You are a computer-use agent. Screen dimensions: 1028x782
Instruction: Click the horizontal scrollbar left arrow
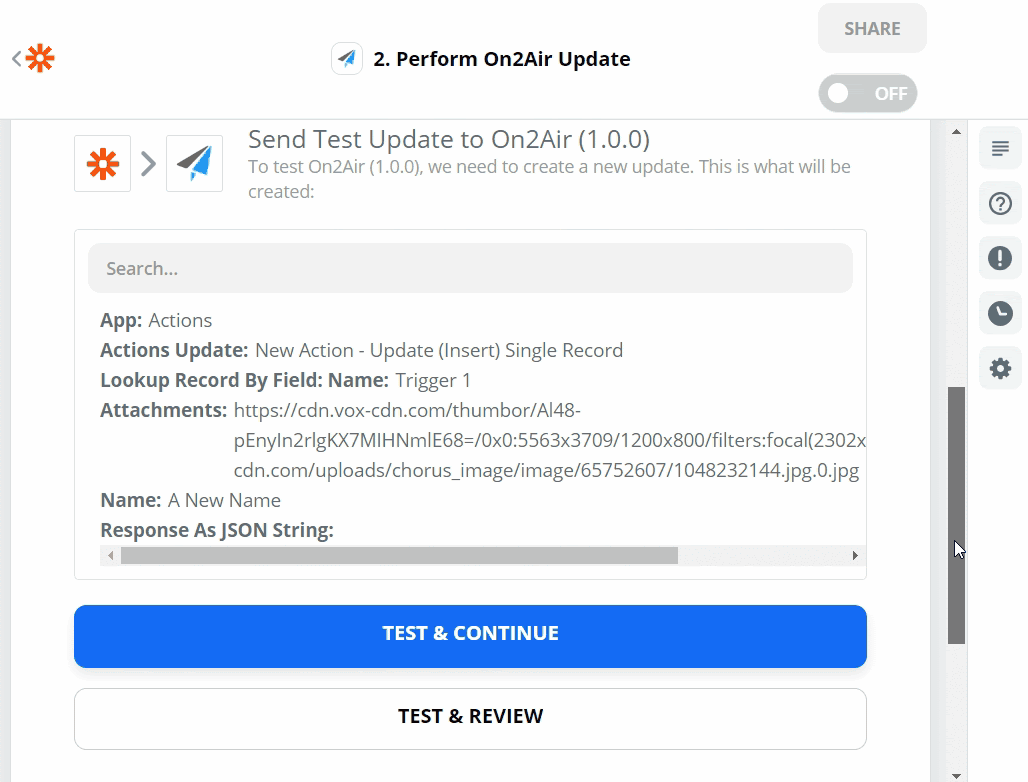tap(110, 555)
